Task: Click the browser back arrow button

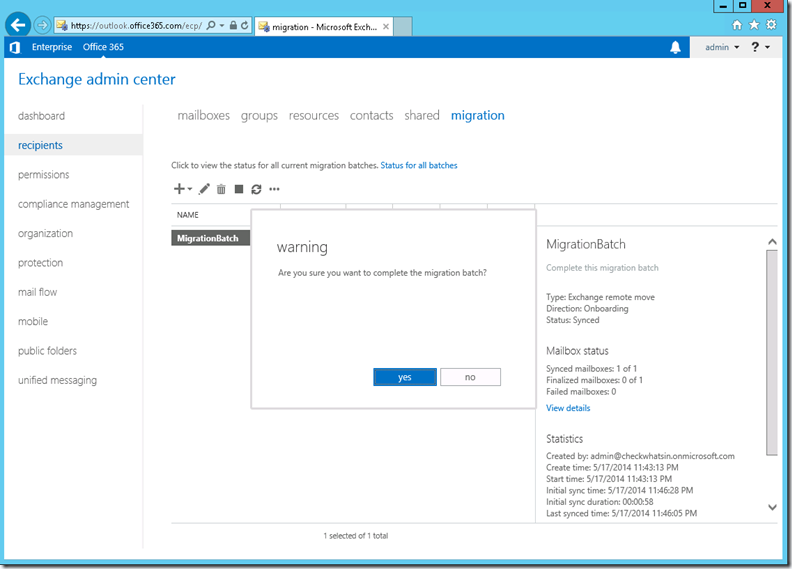Action: click(x=18, y=24)
